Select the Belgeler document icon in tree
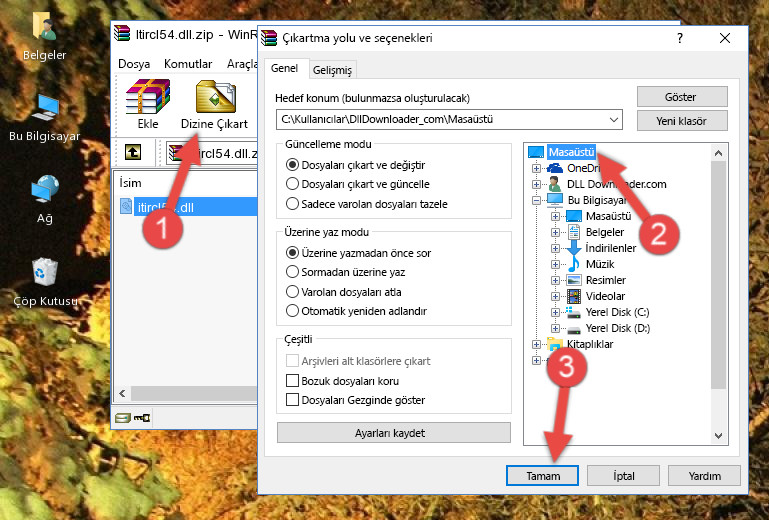The image size is (769, 520). tap(573, 232)
